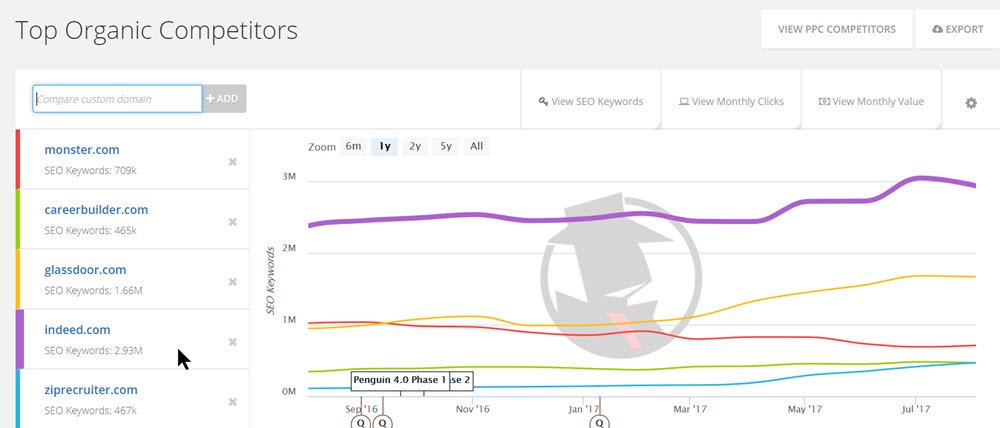Screen dimensions: 1000x428
Task: Set chart zoom to All
Action: point(476,146)
